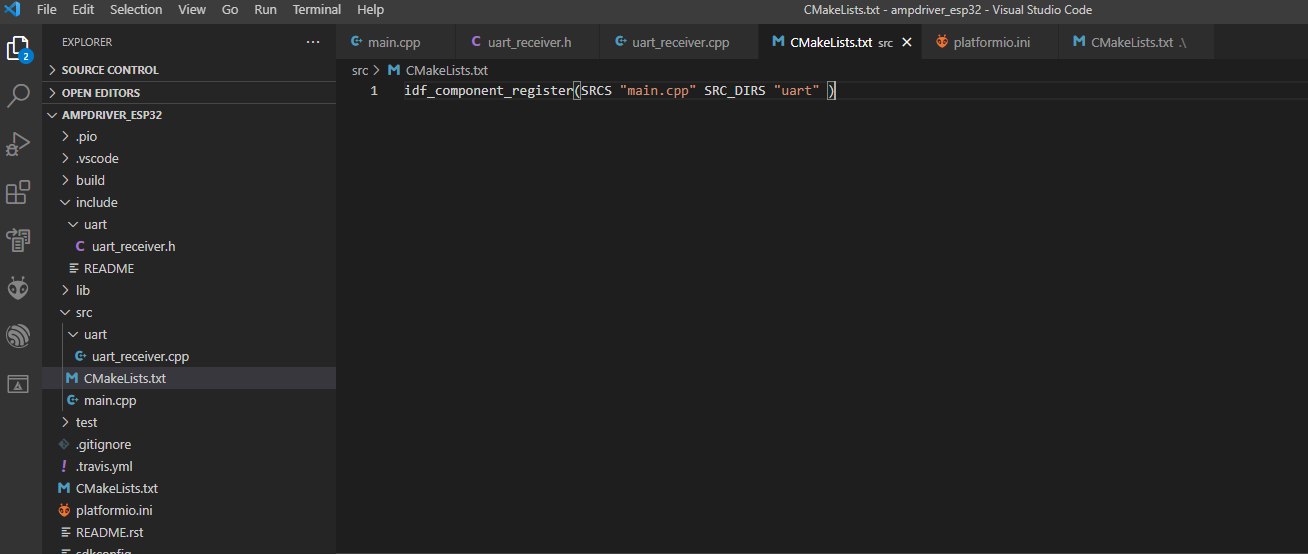Image resolution: width=1308 pixels, height=554 pixels.
Task: Open Run and Debug view icon
Action: coord(19,144)
